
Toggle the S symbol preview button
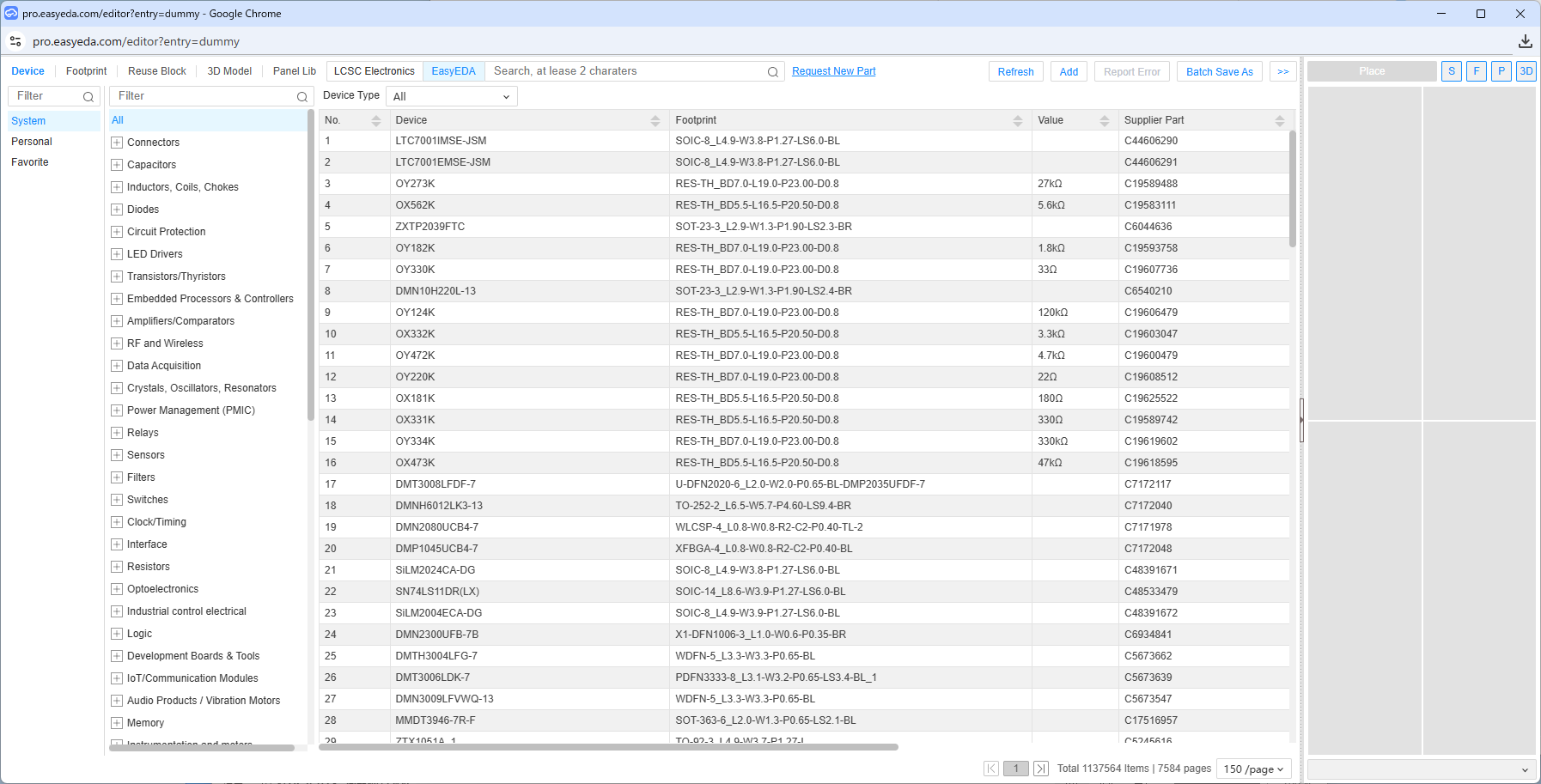pyautogui.click(x=1452, y=71)
